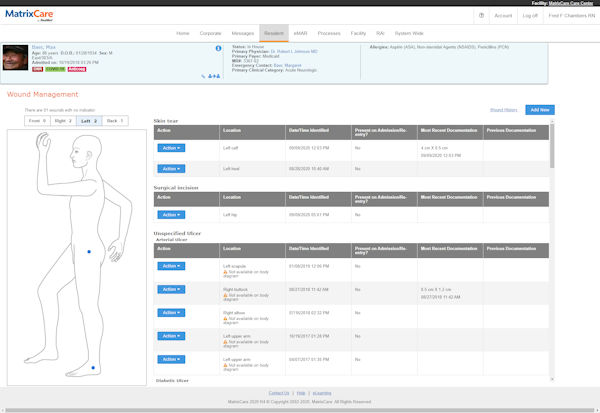The image size is (600, 413).
Task: Open the eMAR menu
Action: click(300, 33)
